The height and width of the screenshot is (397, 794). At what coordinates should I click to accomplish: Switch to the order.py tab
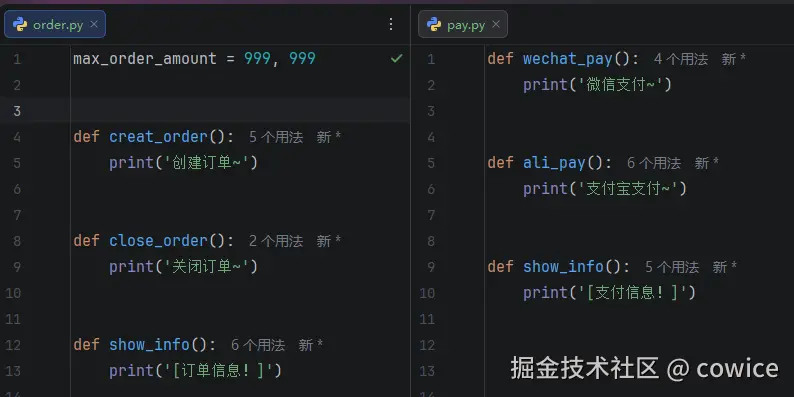pos(55,24)
